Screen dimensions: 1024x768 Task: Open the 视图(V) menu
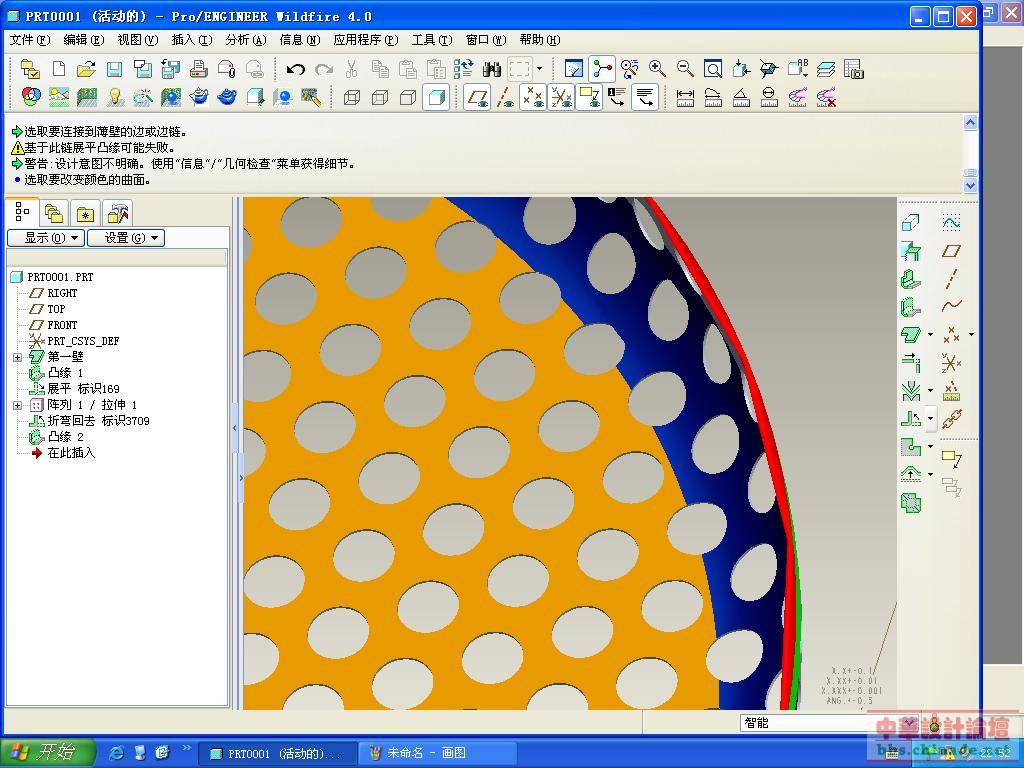[138, 40]
